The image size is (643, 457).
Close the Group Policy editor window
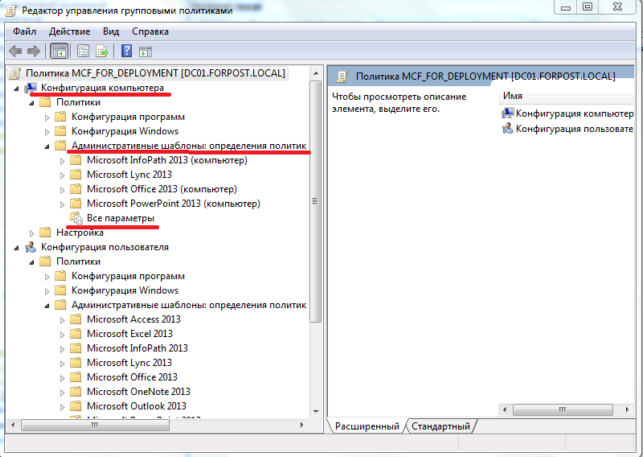pyautogui.click(x=618, y=7)
